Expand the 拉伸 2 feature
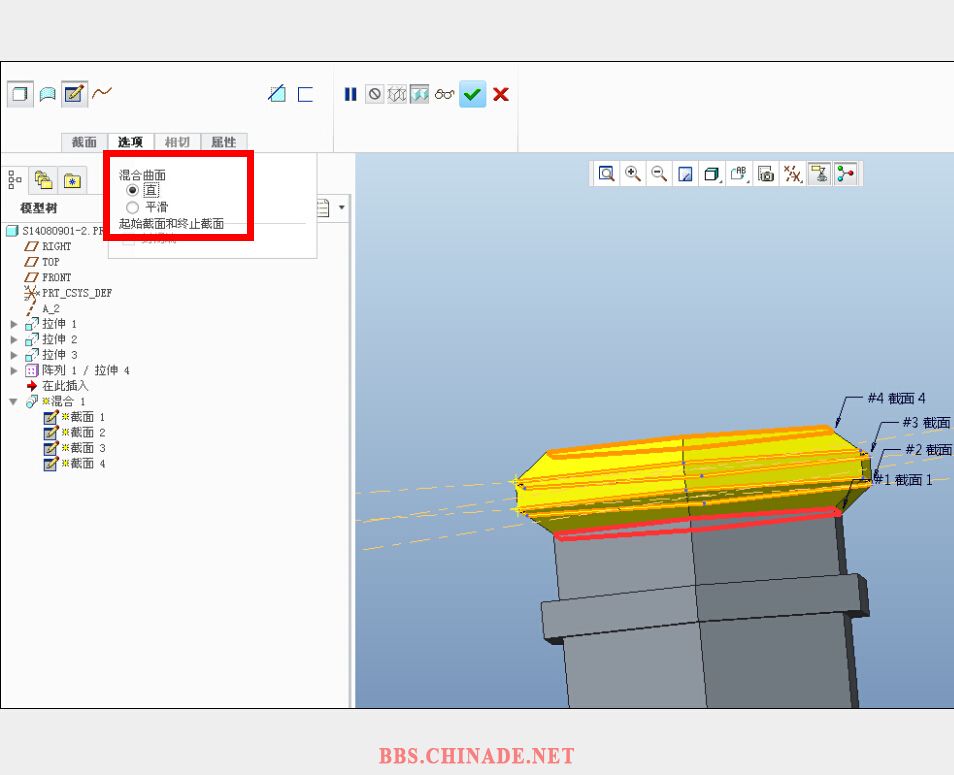954x775 pixels. [14, 339]
